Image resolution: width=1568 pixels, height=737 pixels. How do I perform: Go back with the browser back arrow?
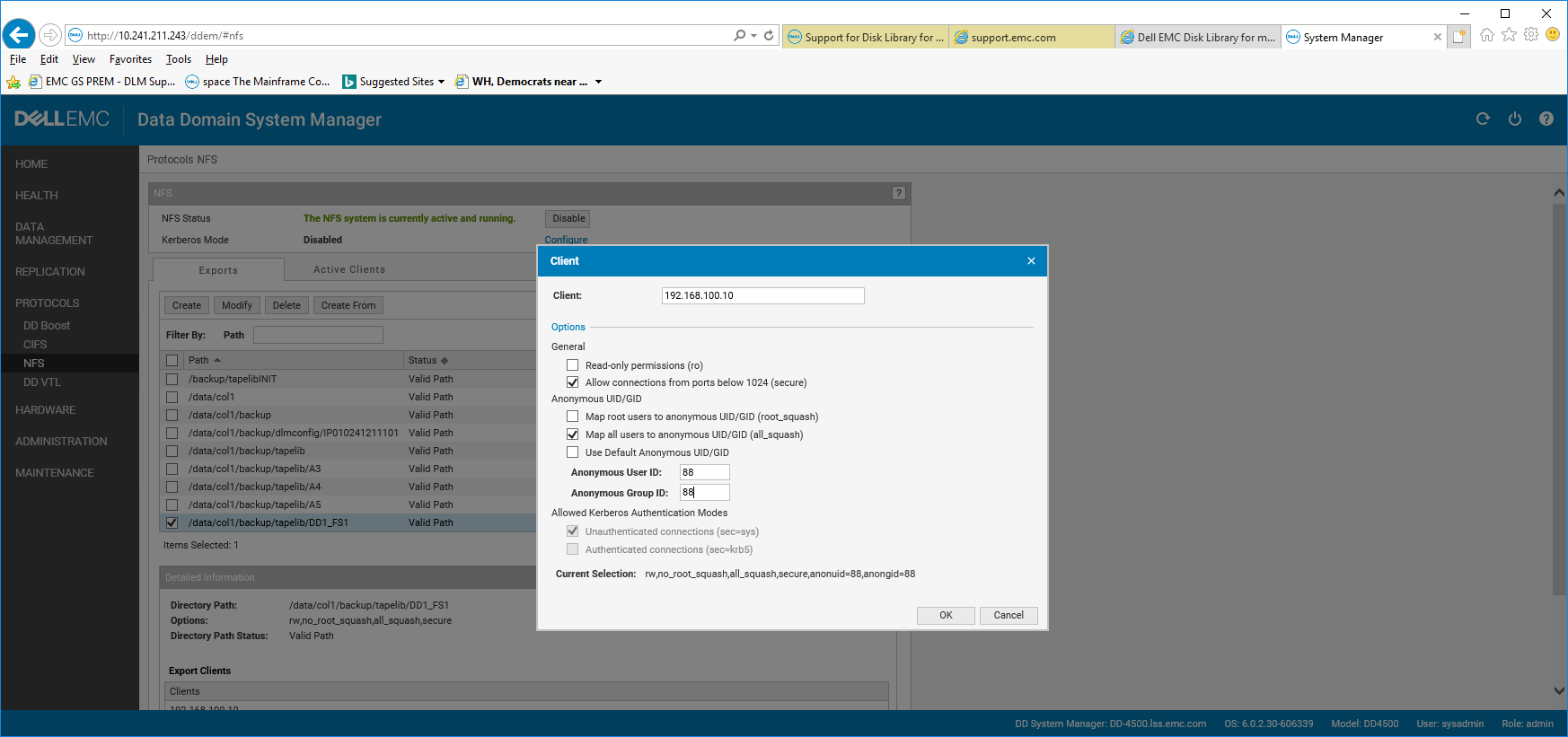pyautogui.click(x=19, y=35)
